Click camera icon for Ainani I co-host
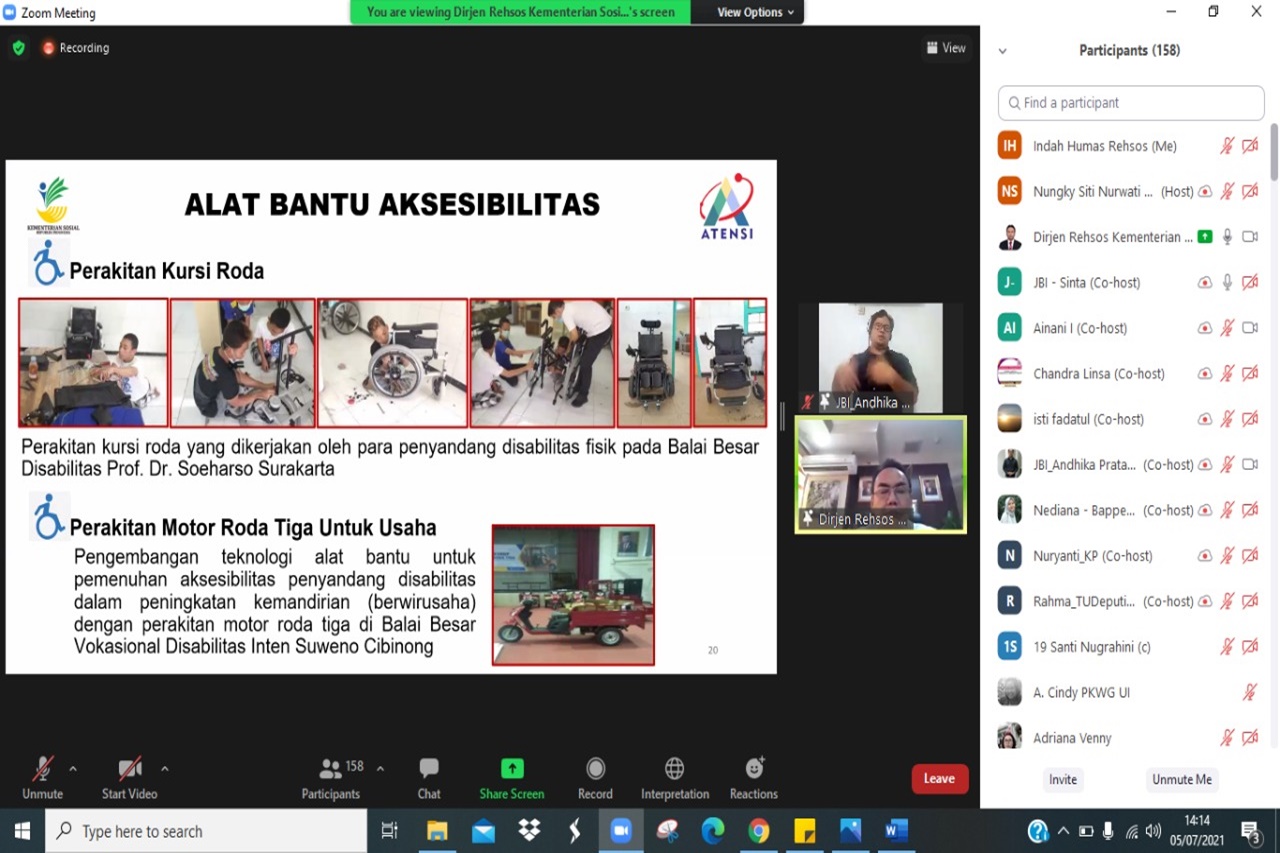1280x853 pixels. [x=1250, y=328]
